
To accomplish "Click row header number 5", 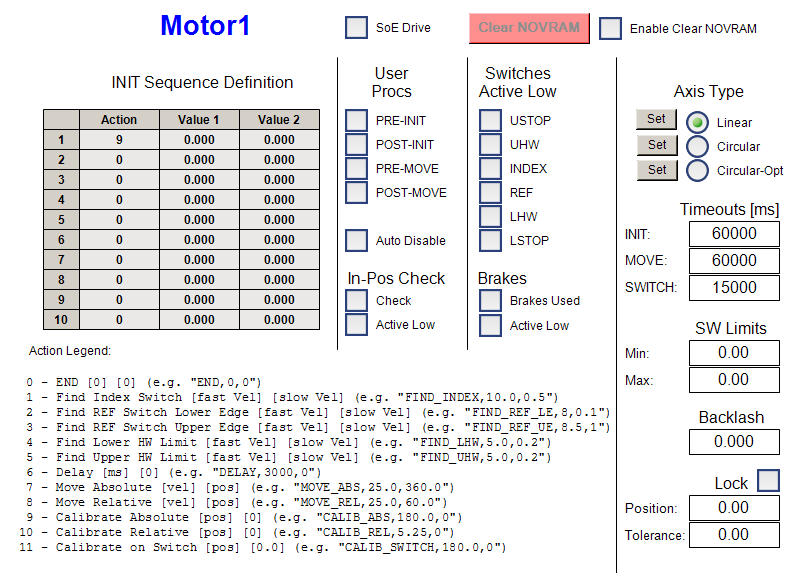I will (x=61, y=220).
